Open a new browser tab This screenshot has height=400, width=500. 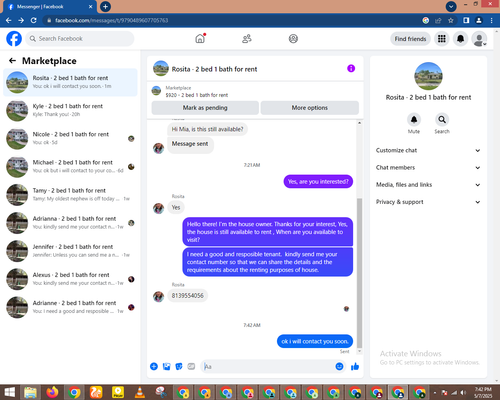[x=105, y=6]
